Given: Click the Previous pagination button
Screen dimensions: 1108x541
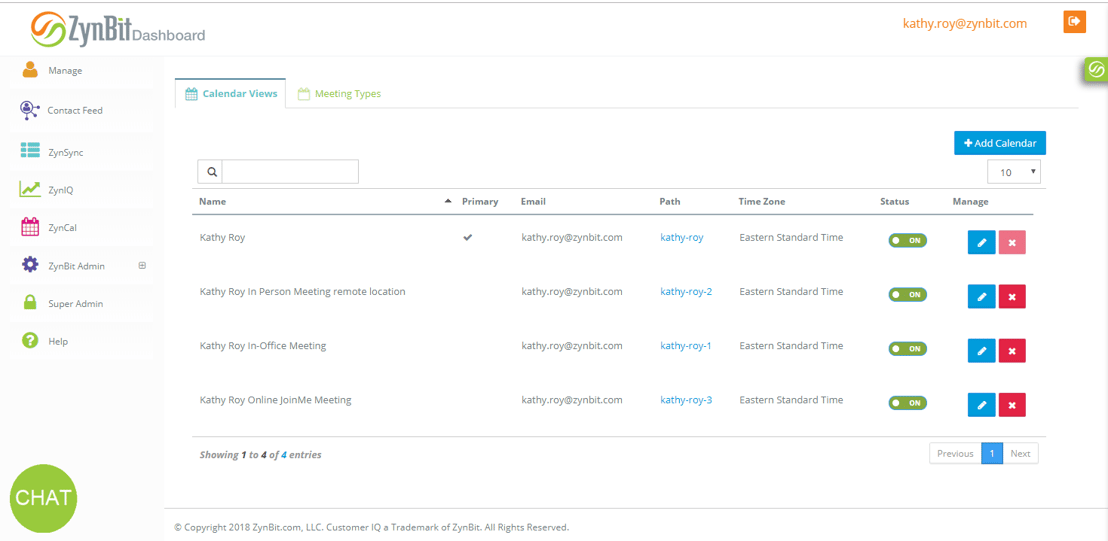Looking at the screenshot, I should click(x=955, y=453).
